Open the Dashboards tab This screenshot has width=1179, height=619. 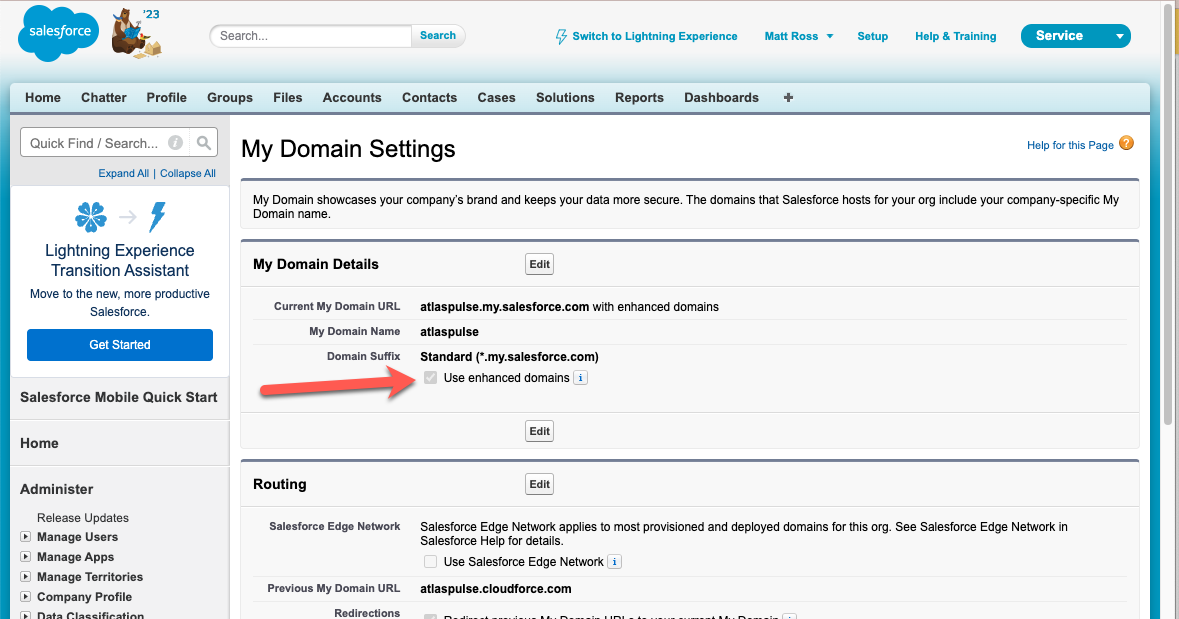(721, 98)
